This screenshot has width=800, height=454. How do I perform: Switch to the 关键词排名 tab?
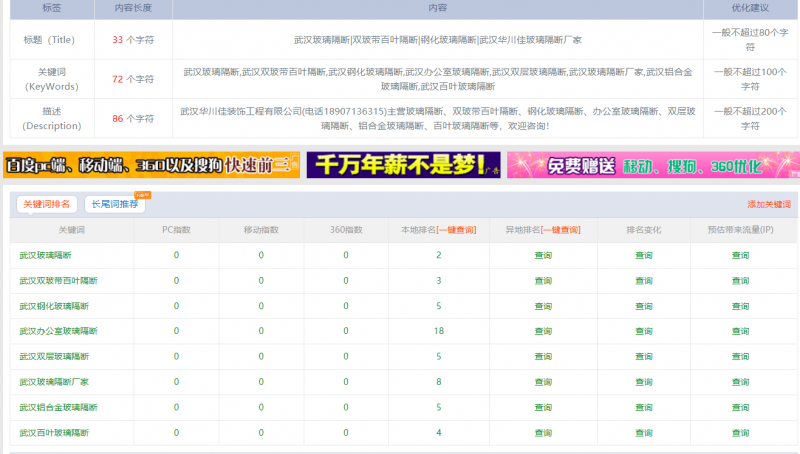coord(46,204)
